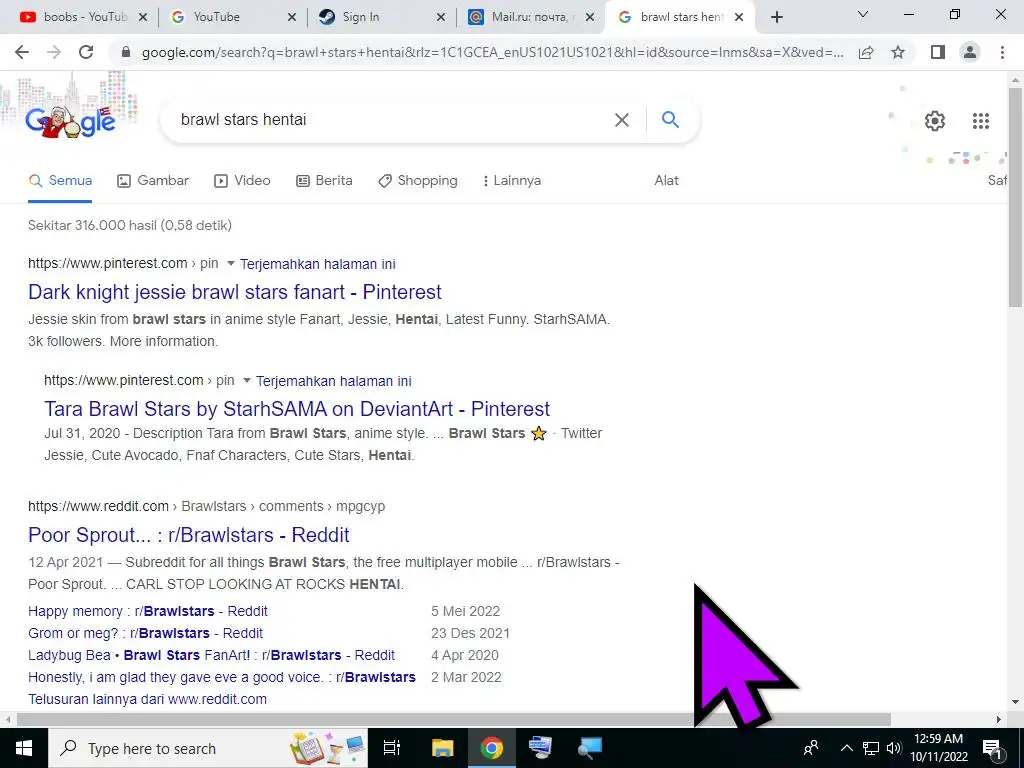Click the Windows taskbar search box
Image resolution: width=1024 pixels, height=768 pixels.
coord(208,748)
